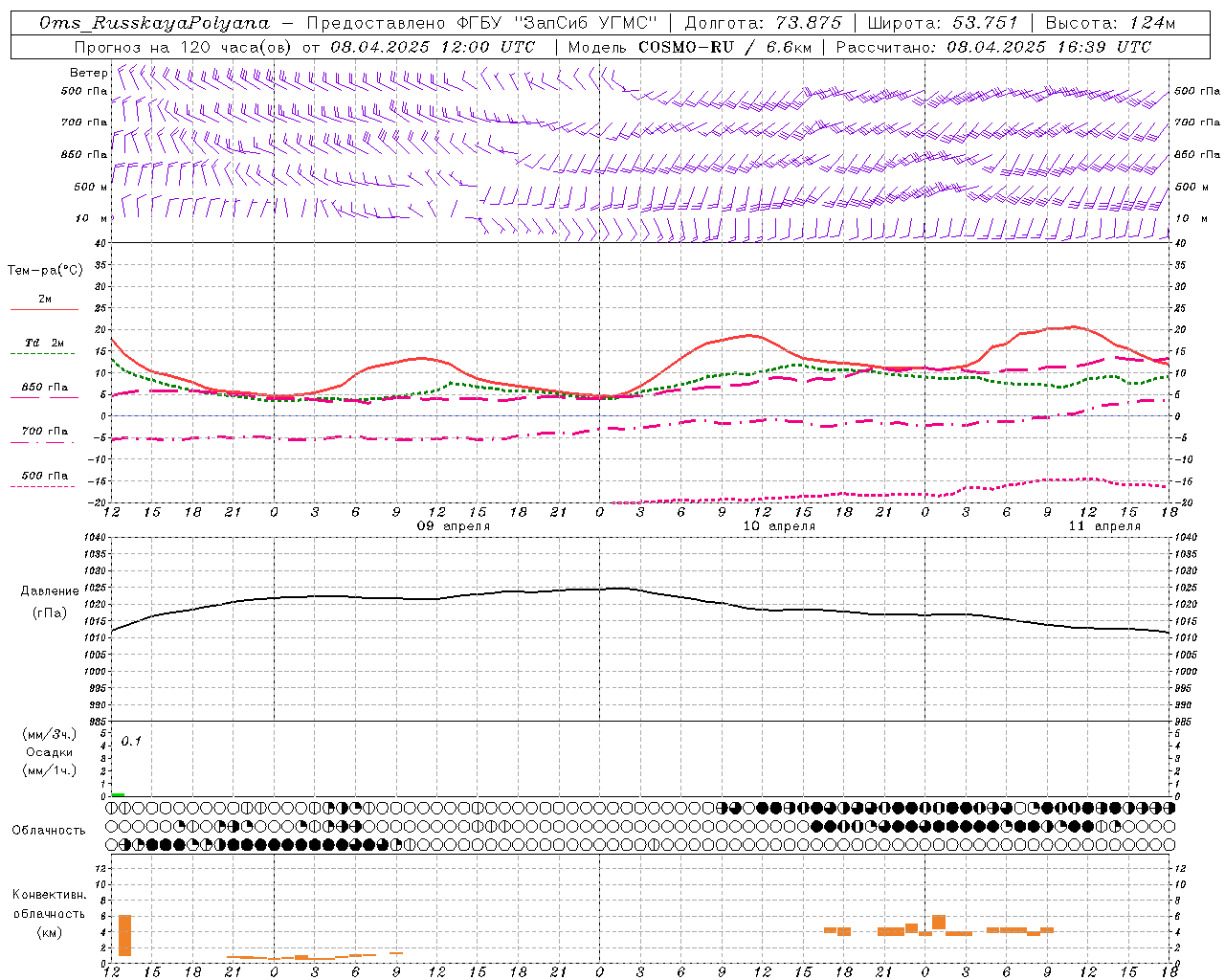Click the 985 value on left pressure axis
This screenshot has width=1225, height=980.
(x=98, y=722)
